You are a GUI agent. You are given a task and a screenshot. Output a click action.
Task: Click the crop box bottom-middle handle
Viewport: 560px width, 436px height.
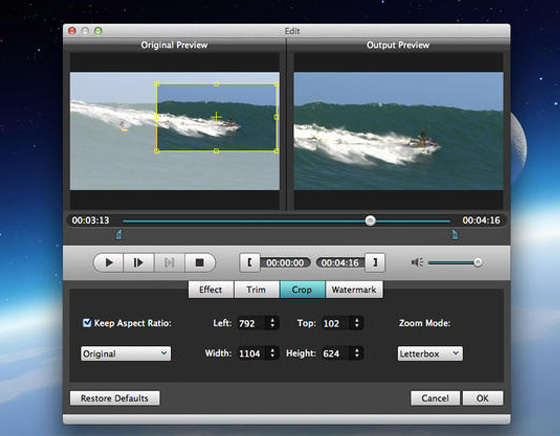coord(216,151)
